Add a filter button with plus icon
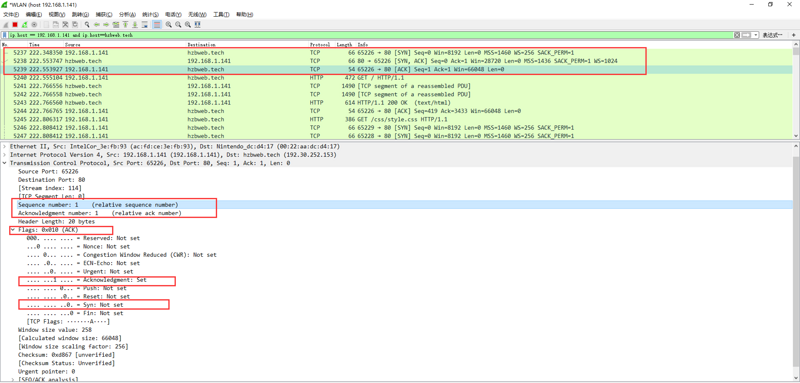800x383 pixels. [793, 35]
